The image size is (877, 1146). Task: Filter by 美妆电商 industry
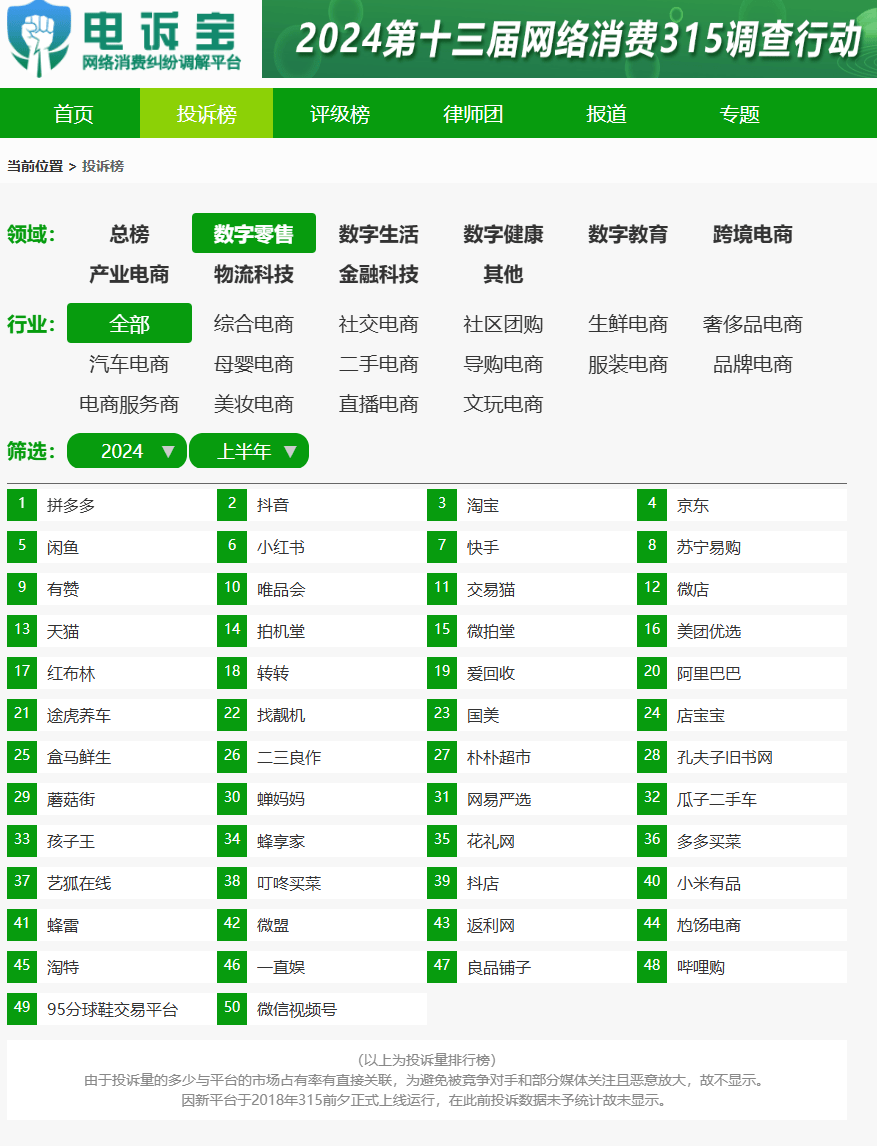(254, 403)
